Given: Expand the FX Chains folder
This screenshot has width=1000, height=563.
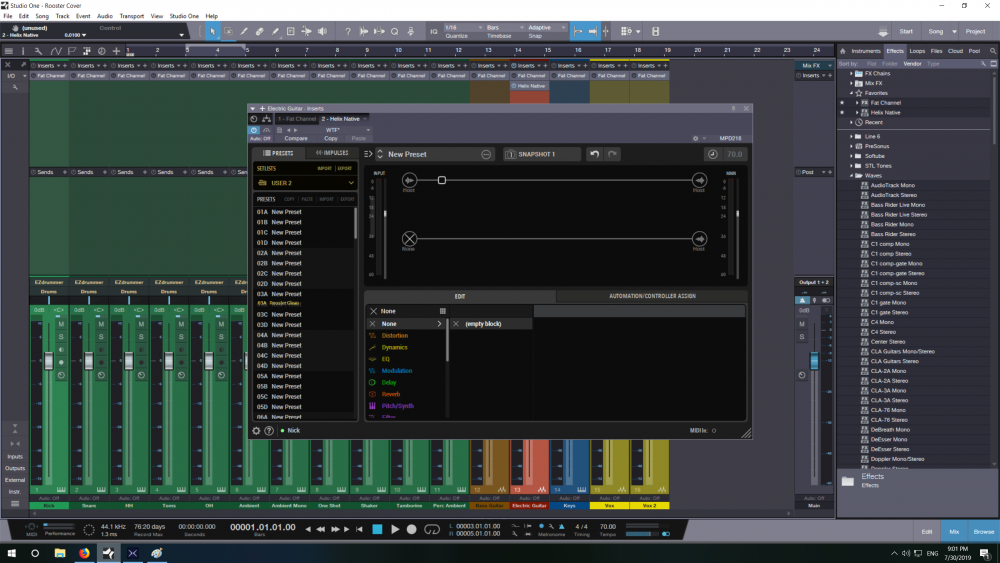Looking at the screenshot, I should tap(851, 73).
